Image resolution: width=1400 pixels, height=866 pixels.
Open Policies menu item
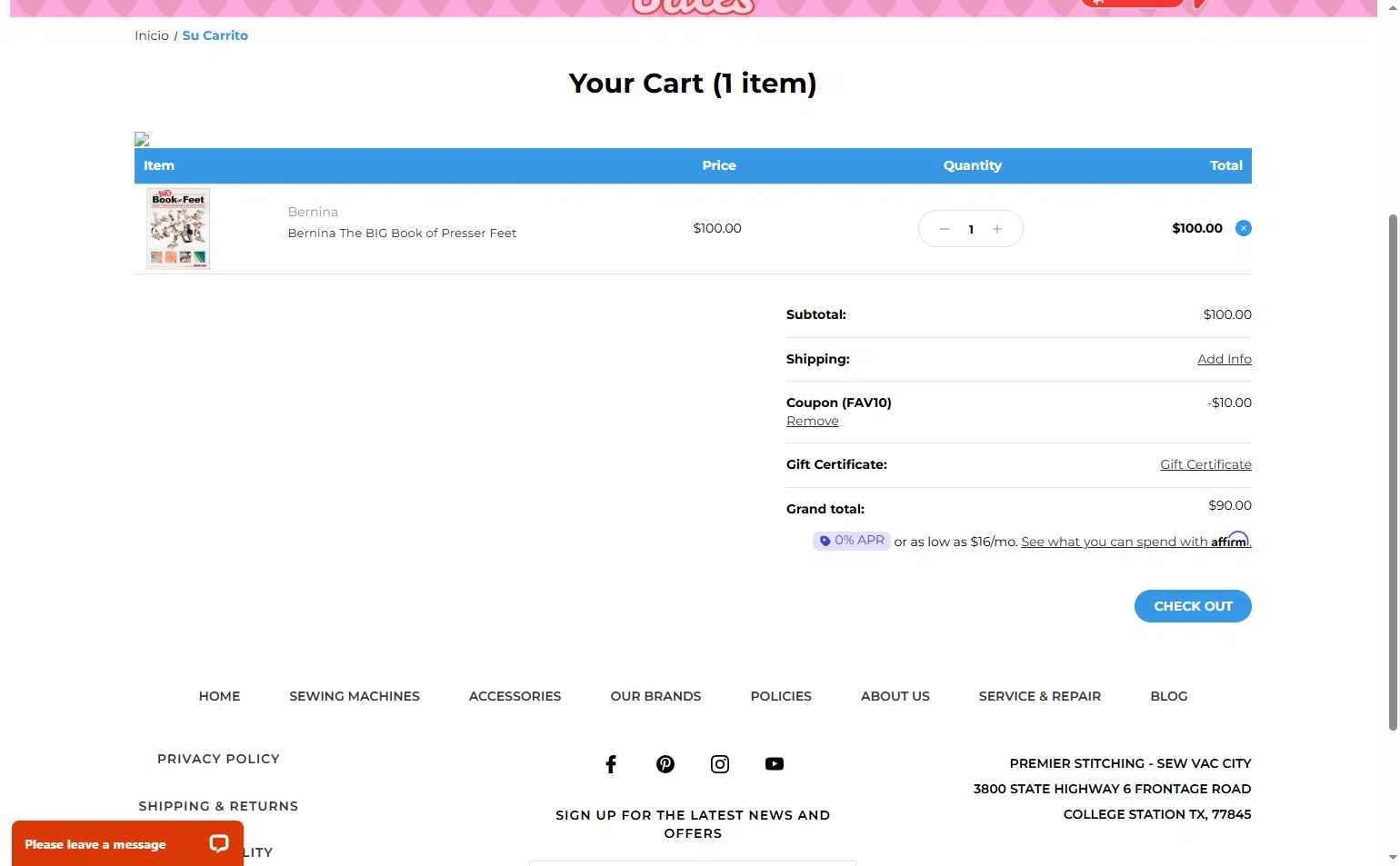[x=781, y=696]
